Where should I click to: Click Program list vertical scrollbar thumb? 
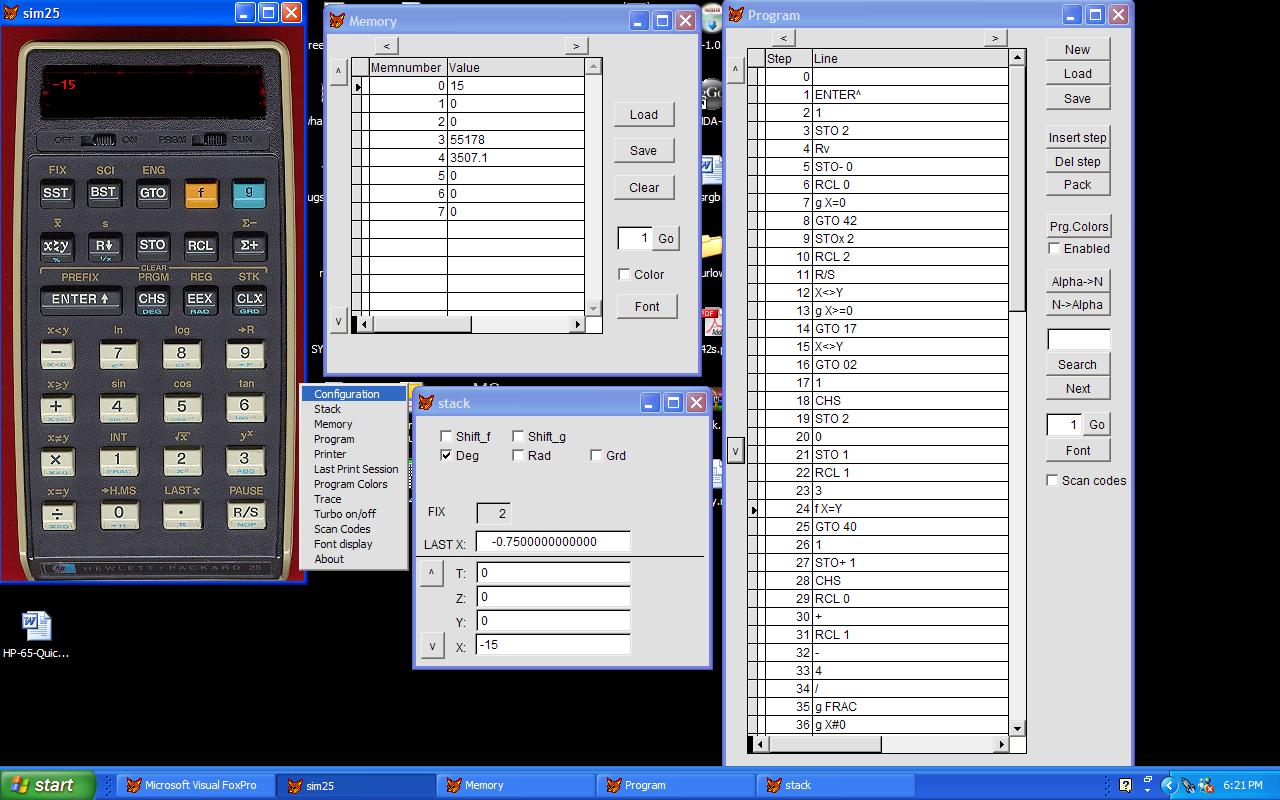(x=1017, y=188)
